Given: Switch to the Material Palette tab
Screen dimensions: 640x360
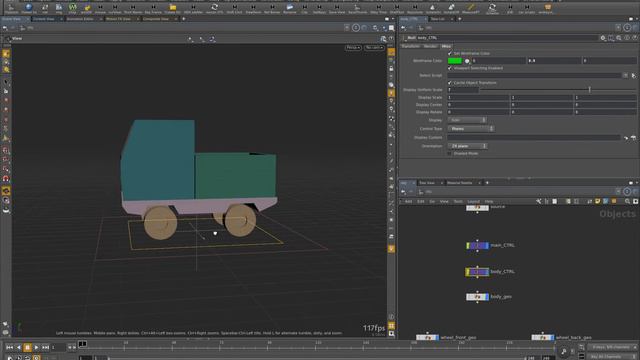Looking at the screenshot, I should pyautogui.click(x=460, y=183).
